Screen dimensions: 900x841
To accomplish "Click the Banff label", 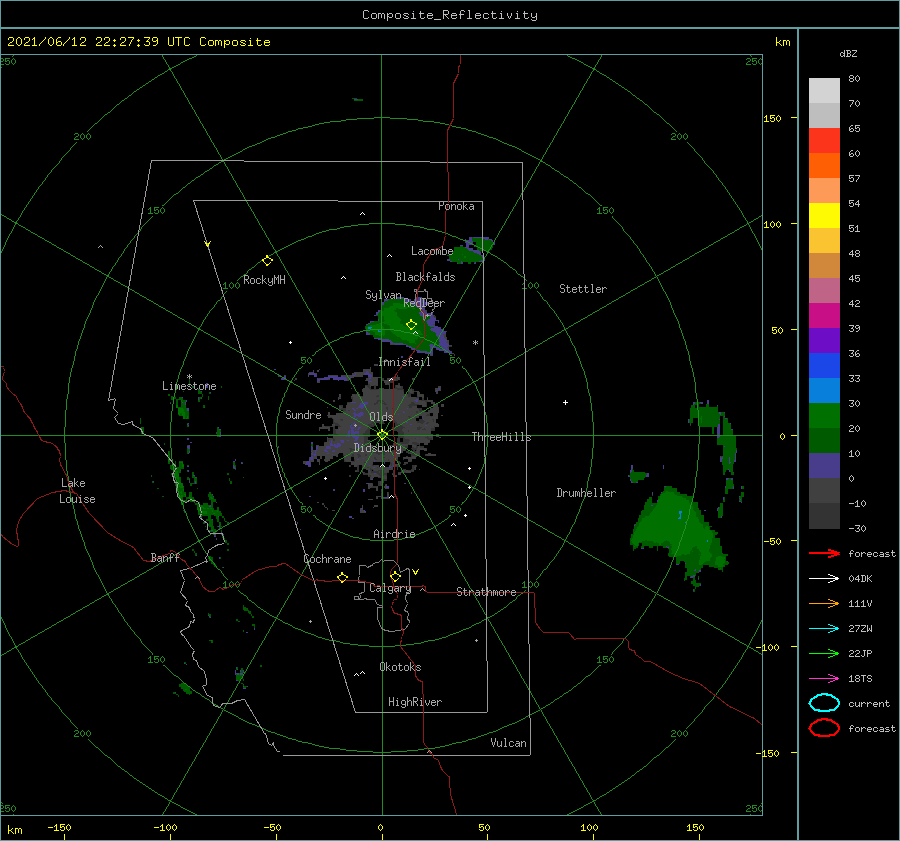I will (x=165, y=557).
